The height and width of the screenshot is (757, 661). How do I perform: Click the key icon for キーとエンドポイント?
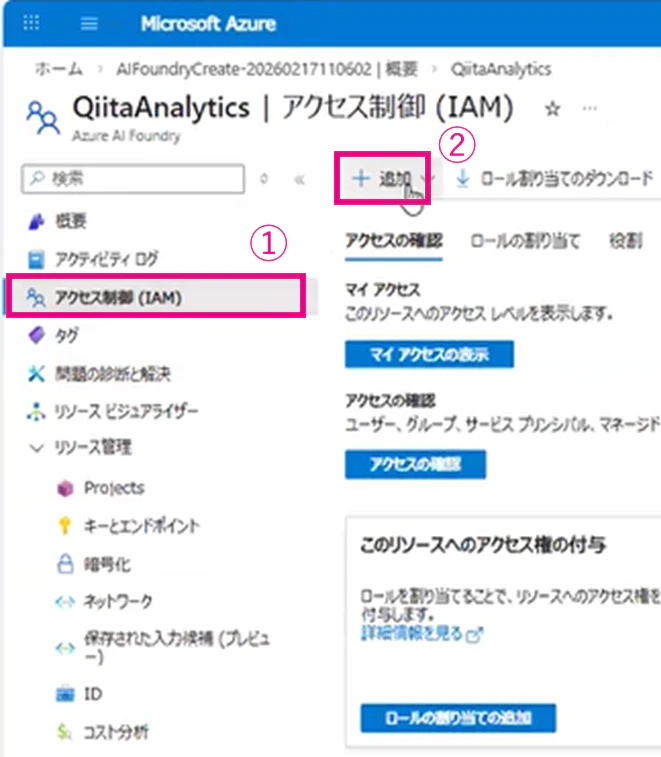pyautogui.click(x=65, y=525)
